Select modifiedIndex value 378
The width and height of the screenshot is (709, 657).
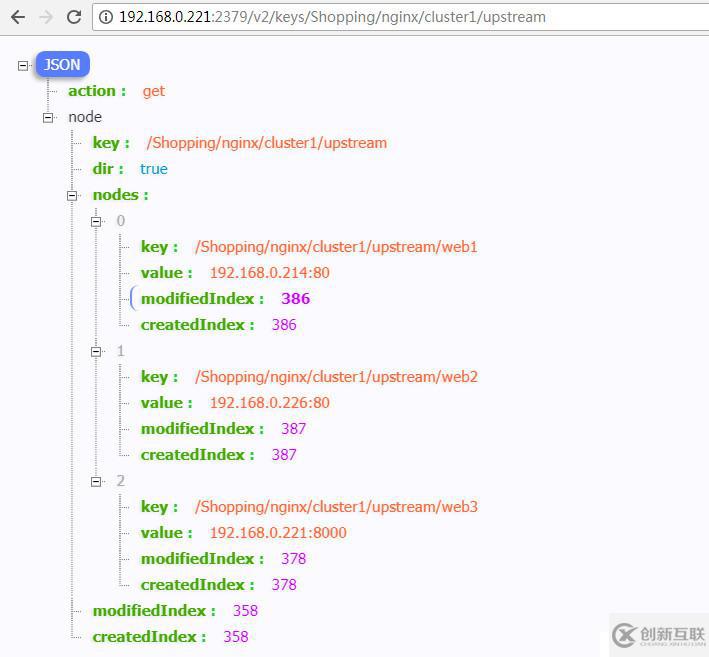(293, 559)
